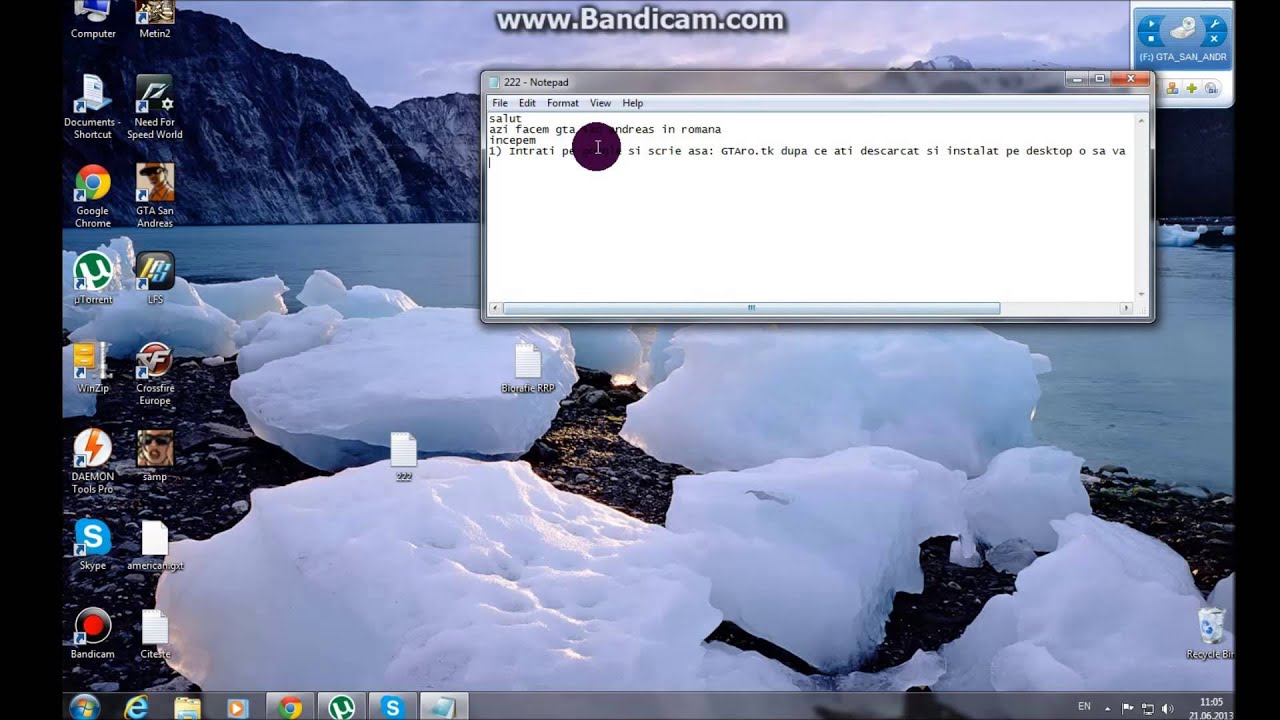This screenshot has height=720, width=1280.
Task: Select the Bandicam desktop icon
Action: tap(92, 633)
